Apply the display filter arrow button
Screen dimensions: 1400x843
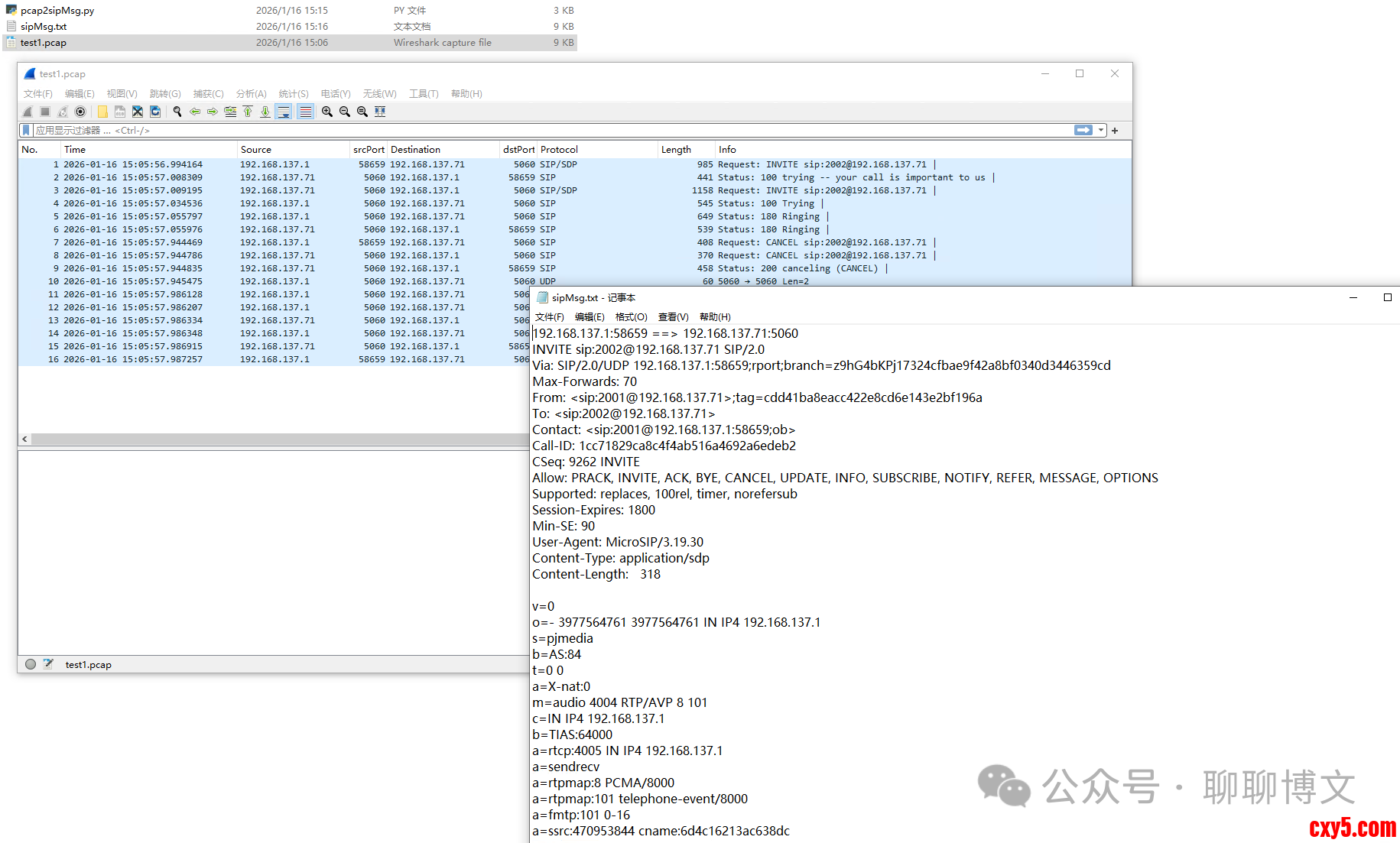(1083, 131)
